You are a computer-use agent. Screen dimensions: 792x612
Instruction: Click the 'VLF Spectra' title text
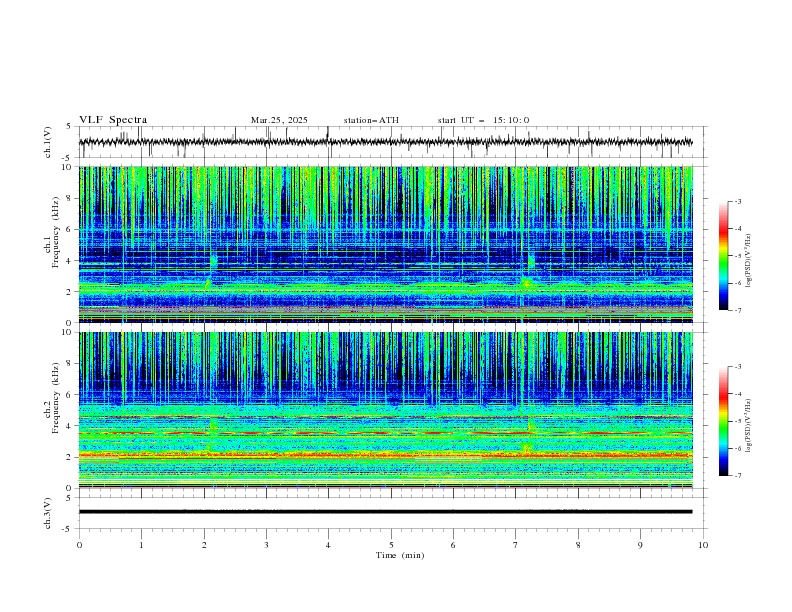pos(113,120)
